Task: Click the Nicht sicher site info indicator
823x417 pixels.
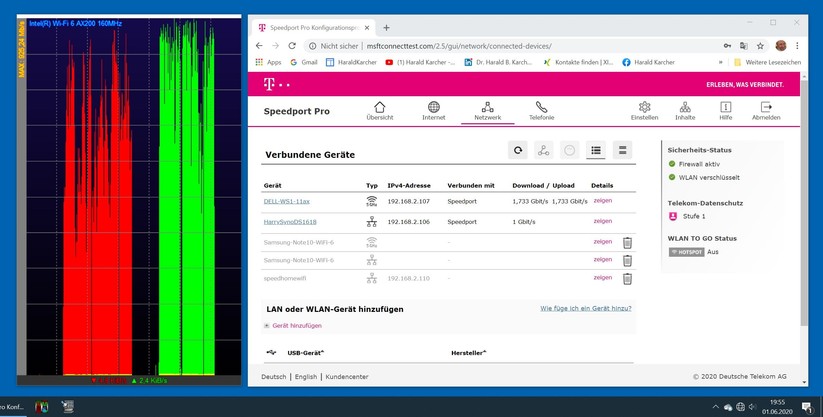Action: (x=333, y=46)
